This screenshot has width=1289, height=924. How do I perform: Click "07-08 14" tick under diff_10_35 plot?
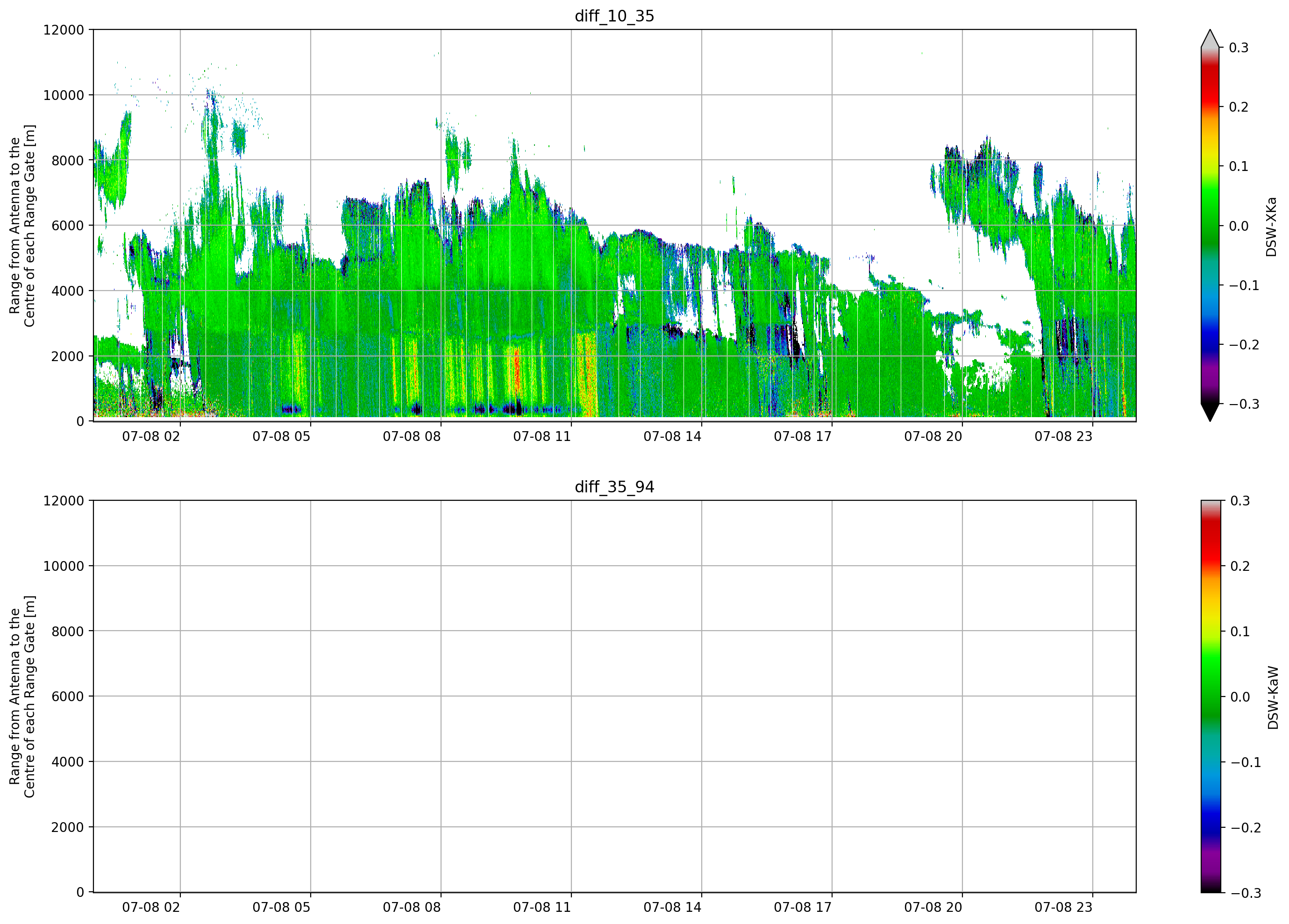click(x=672, y=436)
